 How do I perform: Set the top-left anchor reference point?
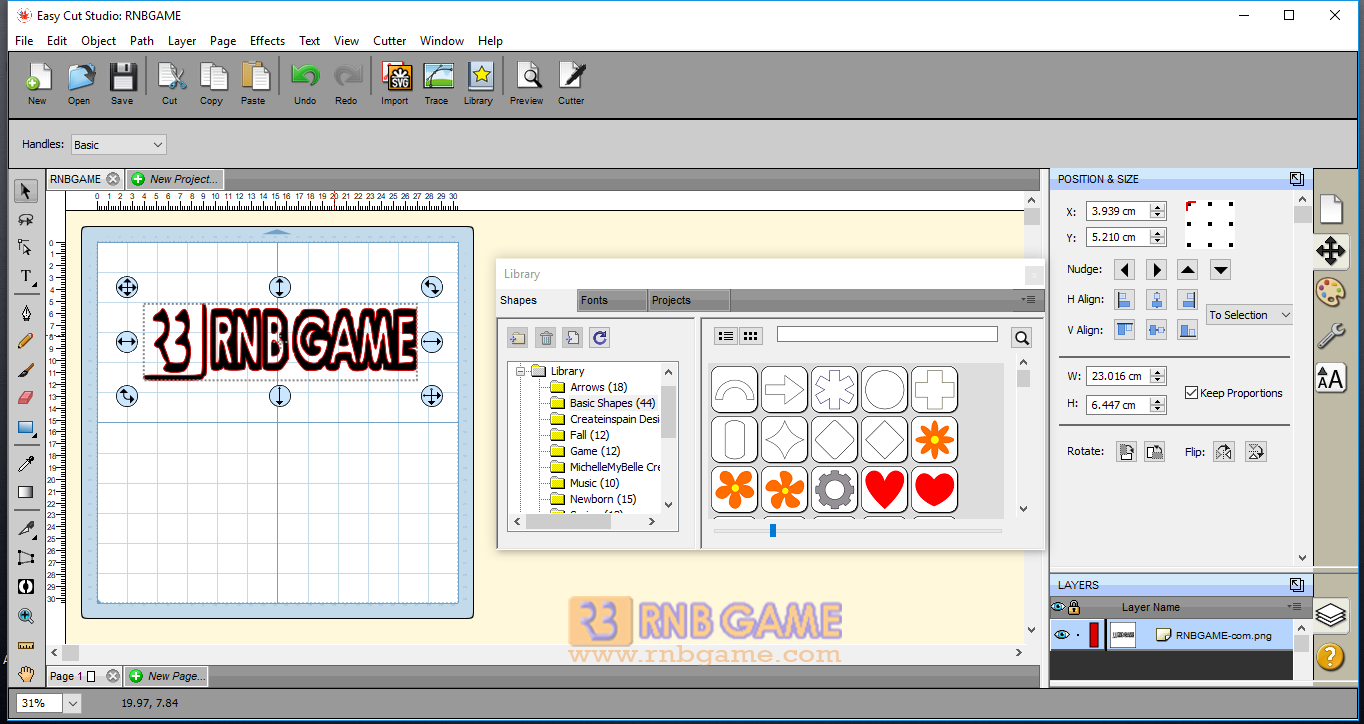pos(1190,205)
